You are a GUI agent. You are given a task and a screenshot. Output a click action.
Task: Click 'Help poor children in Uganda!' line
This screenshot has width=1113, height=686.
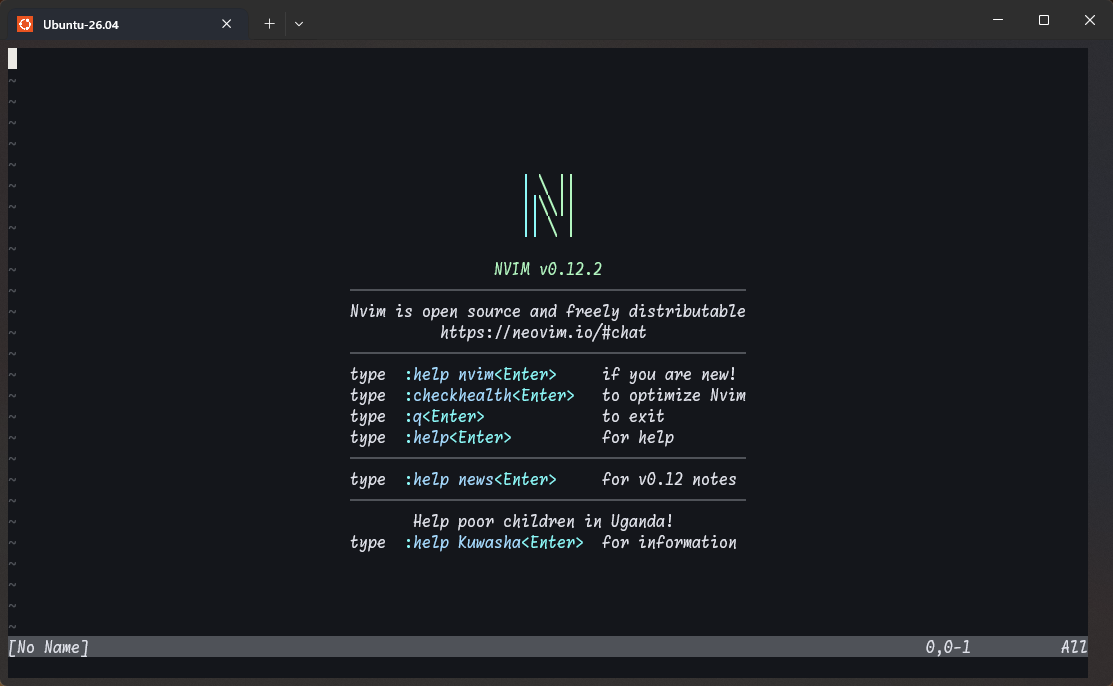(x=543, y=521)
